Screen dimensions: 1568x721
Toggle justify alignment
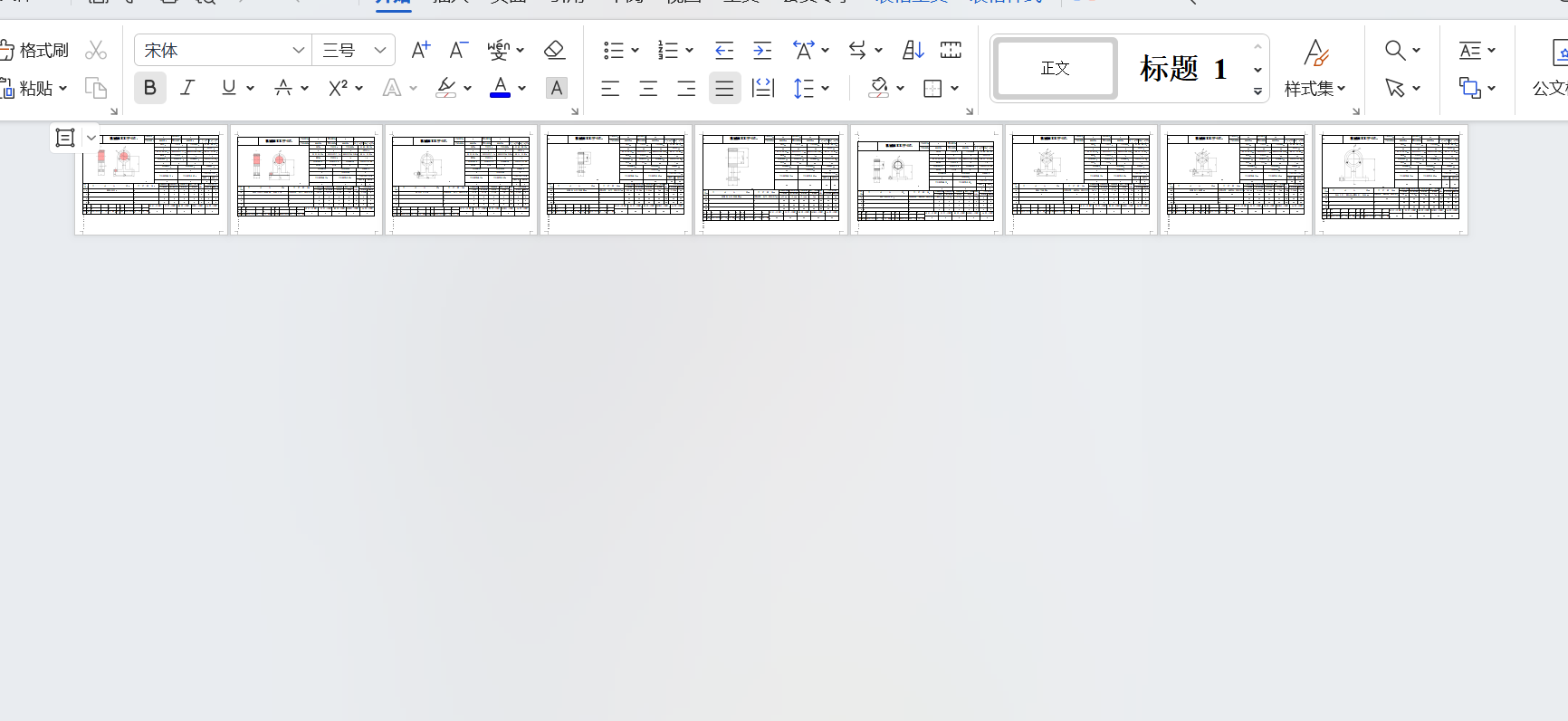point(724,88)
